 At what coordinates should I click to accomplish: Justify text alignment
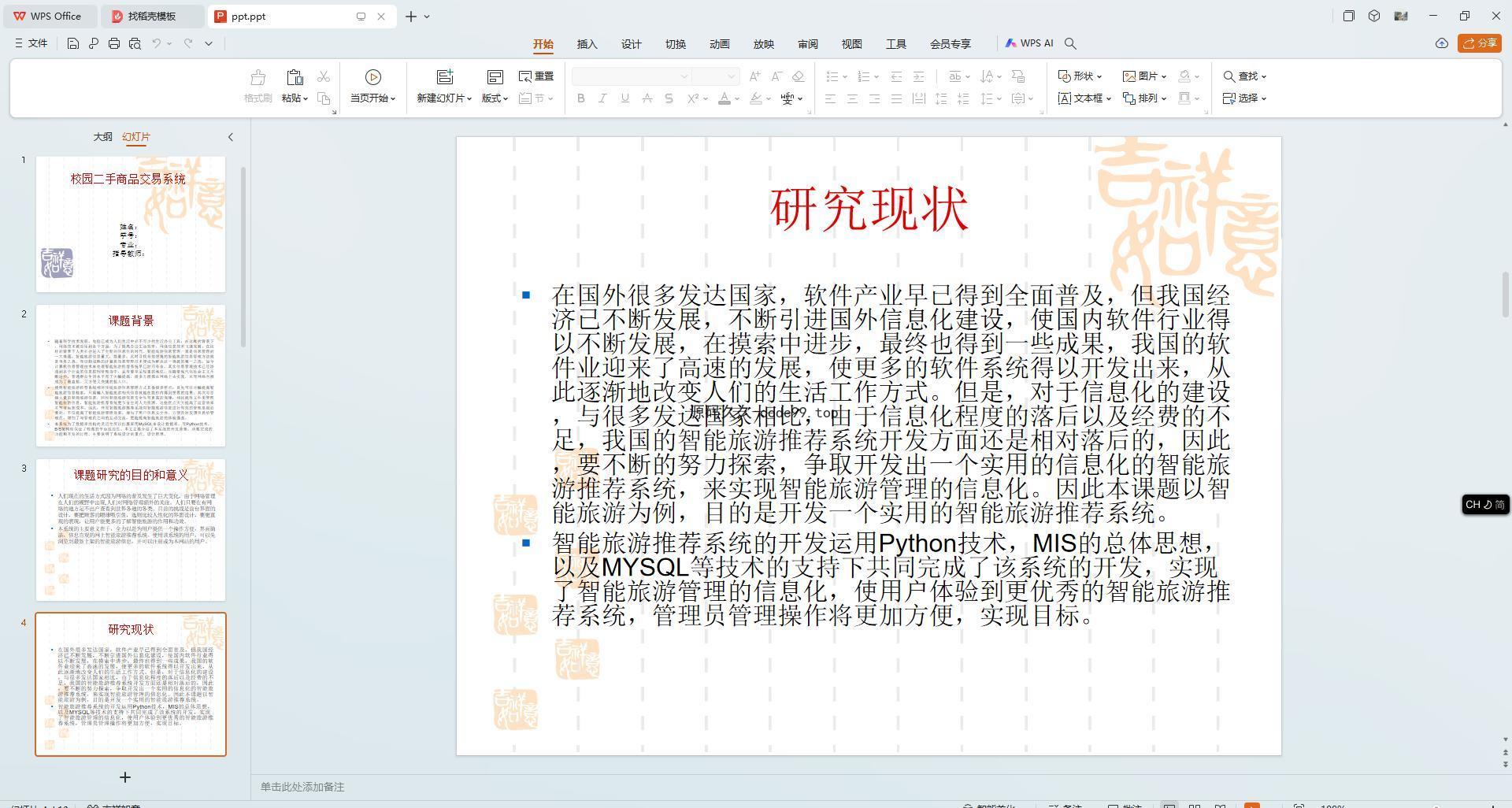coord(896,98)
